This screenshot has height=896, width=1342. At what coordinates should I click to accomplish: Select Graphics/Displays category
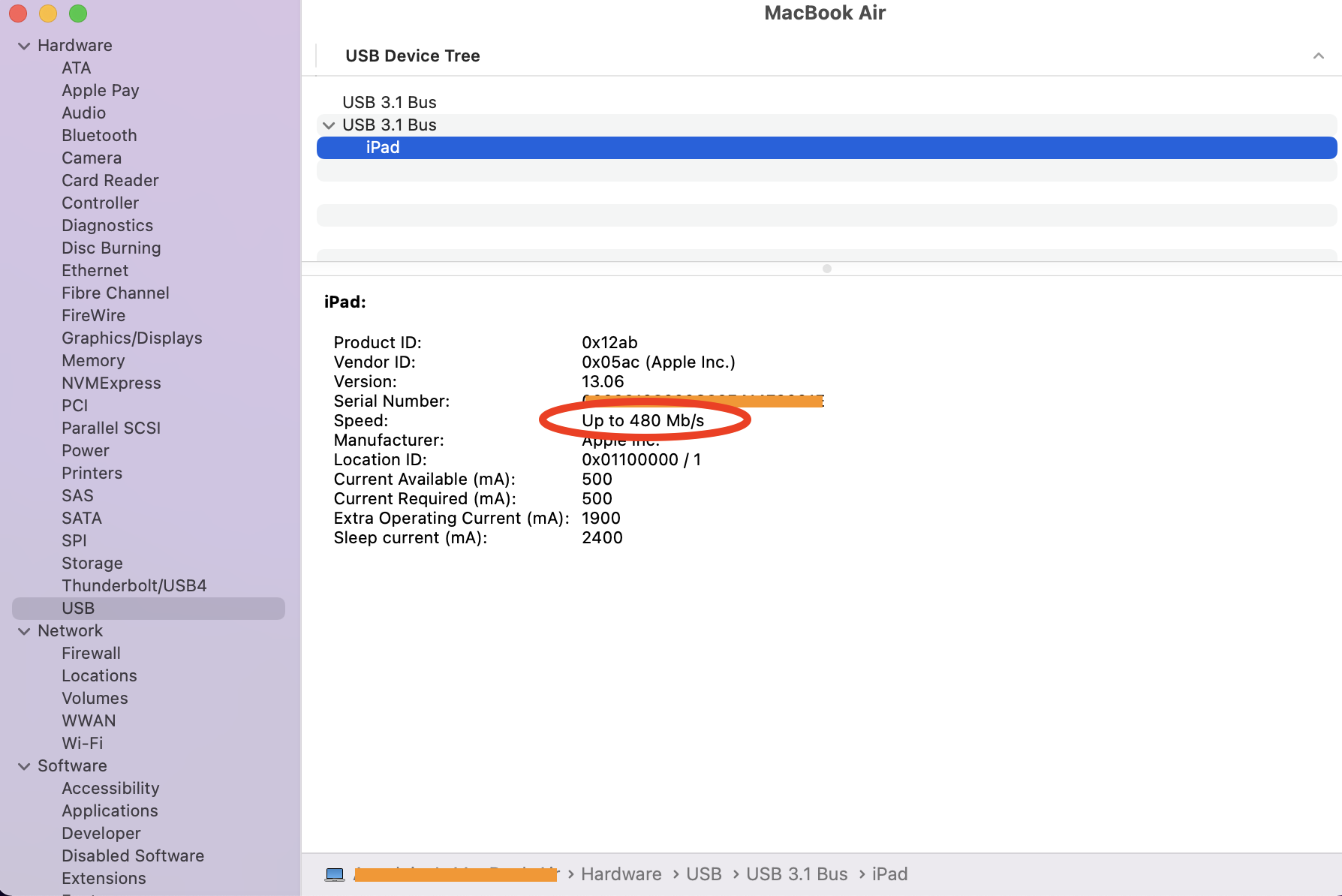coord(132,338)
